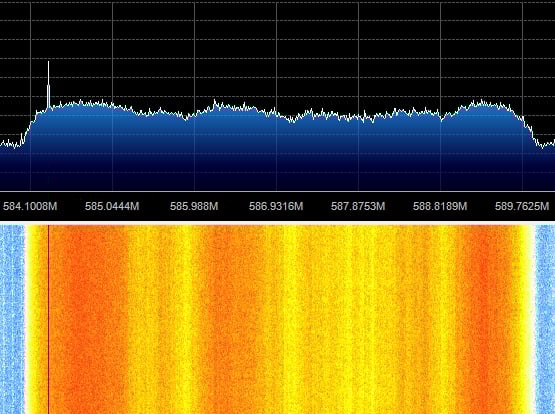
Task: Click the blue noise area right of waterfall
Action: [x=545, y=318]
